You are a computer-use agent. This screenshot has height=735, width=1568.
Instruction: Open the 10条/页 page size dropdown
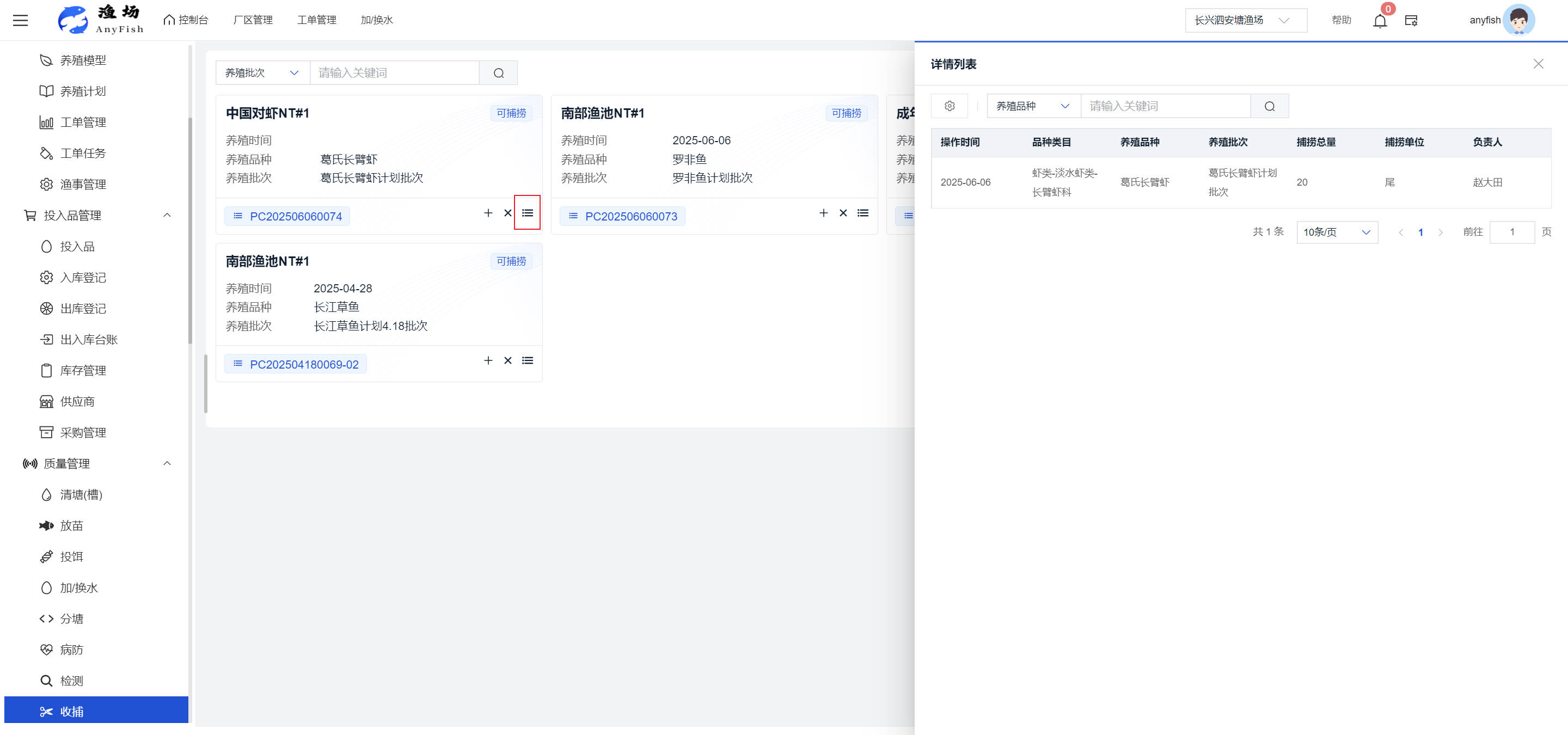coord(1337,232)
